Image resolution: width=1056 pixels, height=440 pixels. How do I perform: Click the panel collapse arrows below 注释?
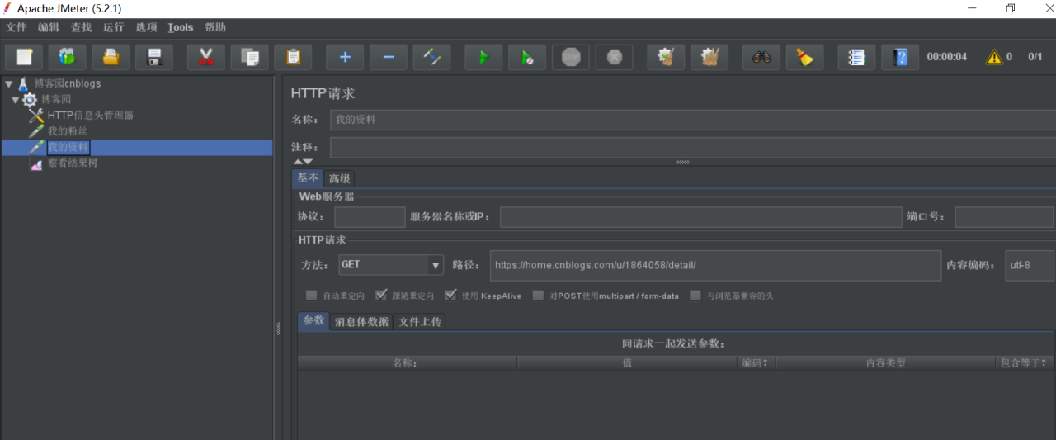coord(303,162)
